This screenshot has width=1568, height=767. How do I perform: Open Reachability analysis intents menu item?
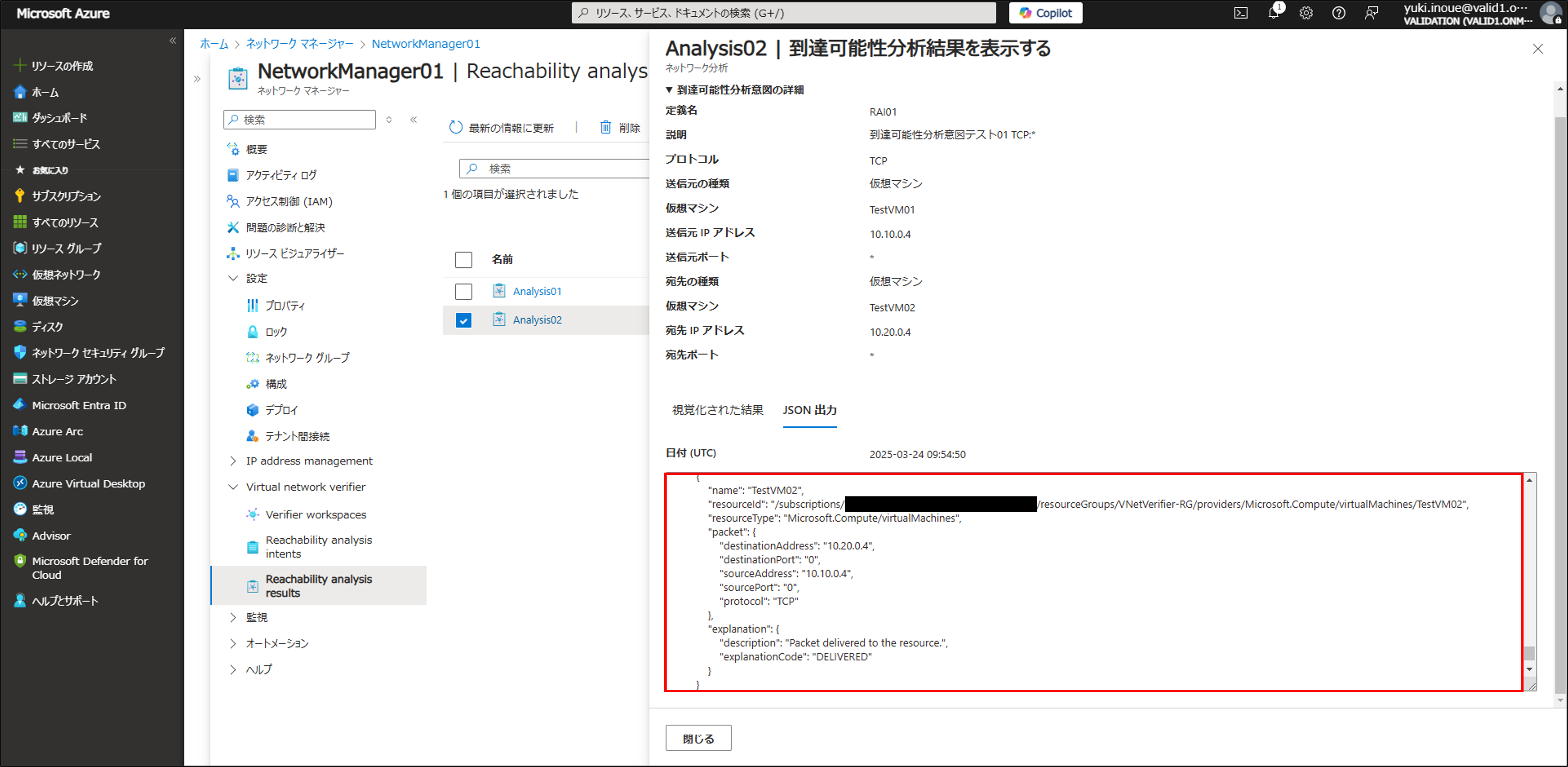(x=318, y=546)
